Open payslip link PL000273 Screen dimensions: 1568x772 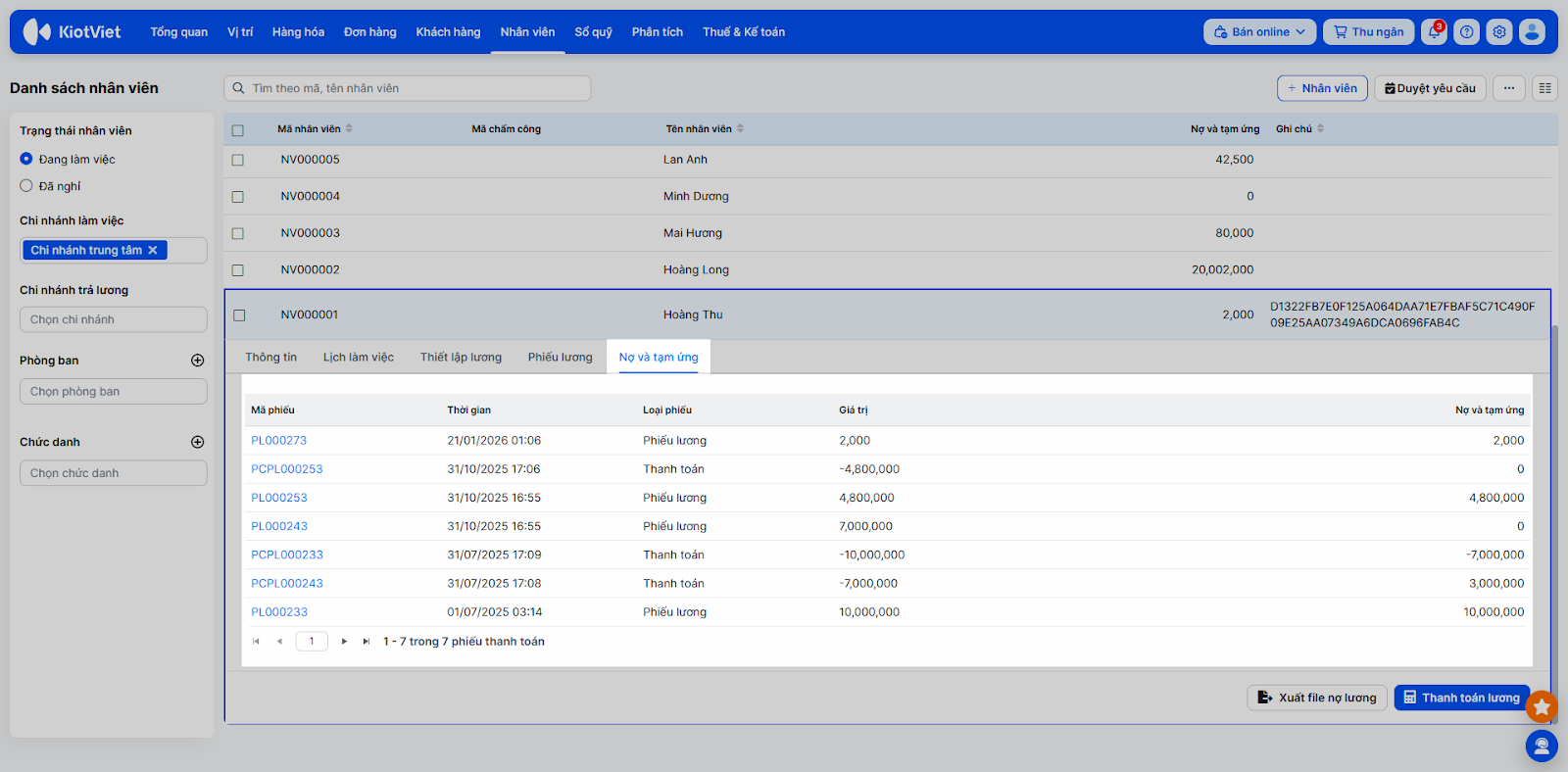pos(279,441)
